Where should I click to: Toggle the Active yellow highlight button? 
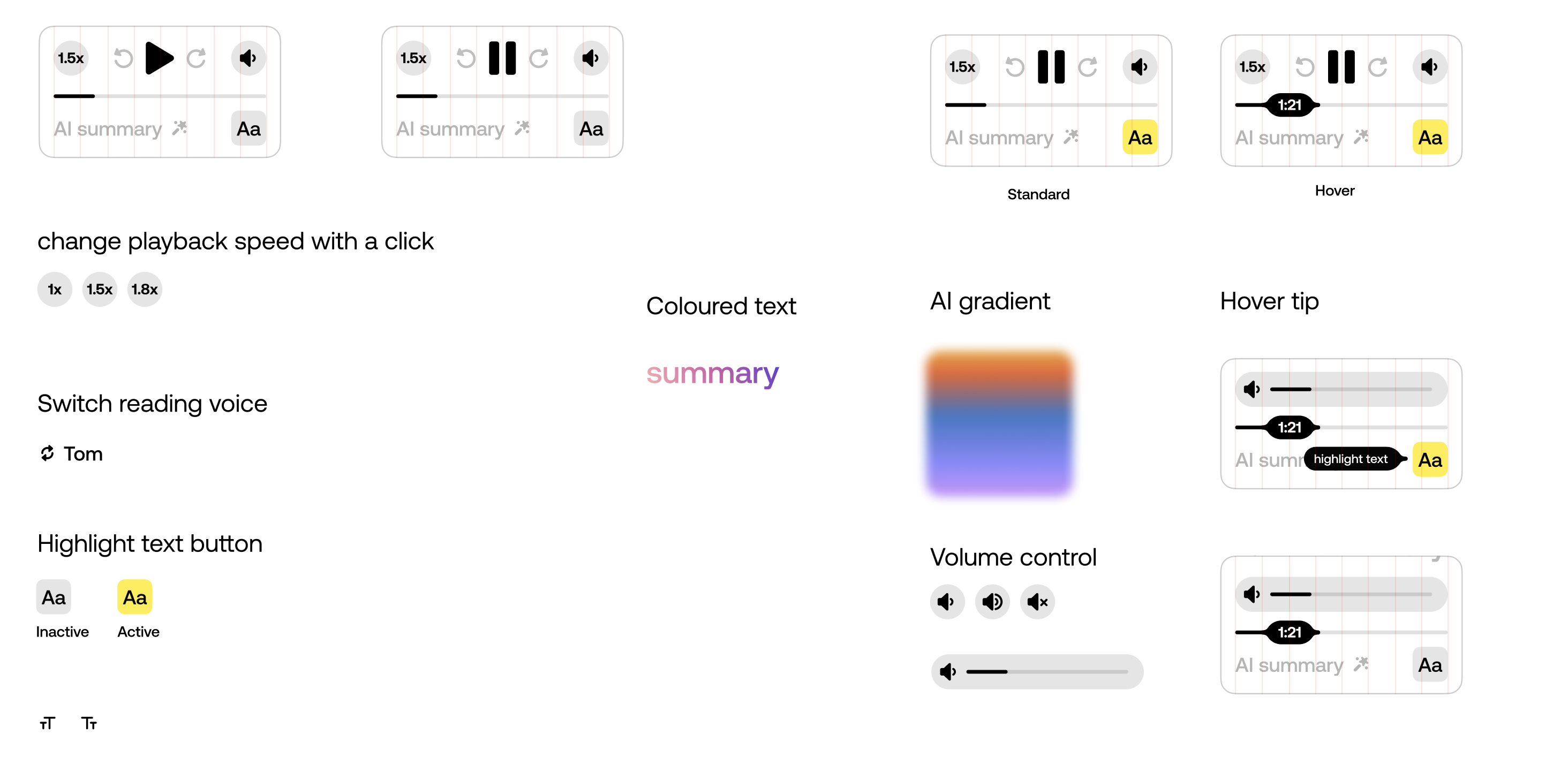pyautogui.click(x=134, y=597)
